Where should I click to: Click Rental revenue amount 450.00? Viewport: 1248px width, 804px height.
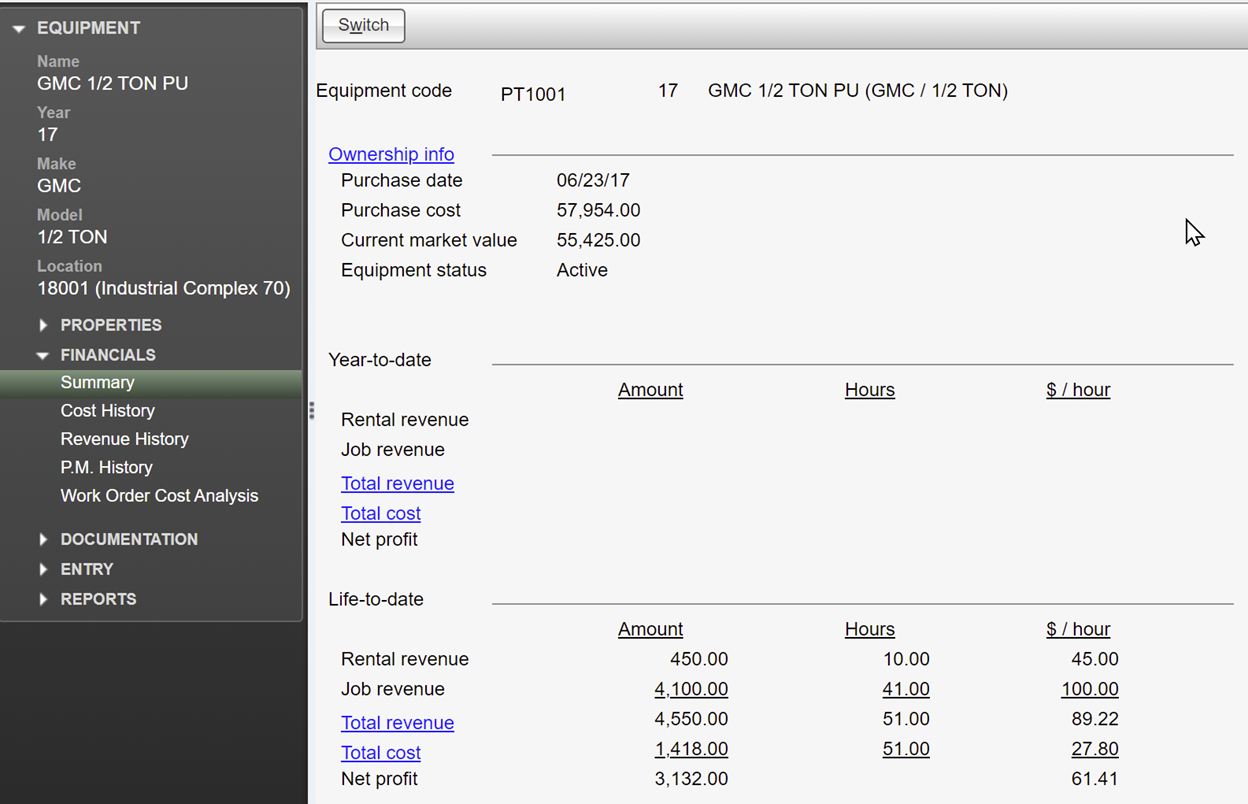[x=699, y=659]
